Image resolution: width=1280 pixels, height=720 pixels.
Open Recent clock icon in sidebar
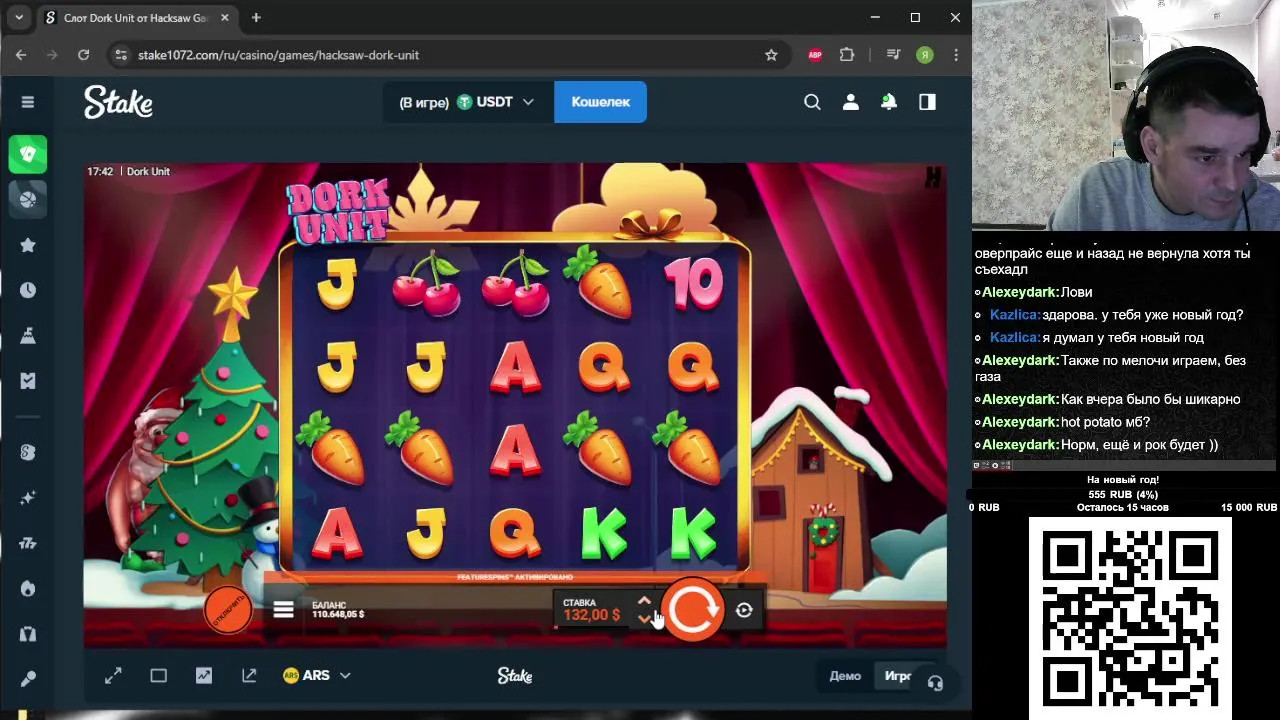pos(28,290)
